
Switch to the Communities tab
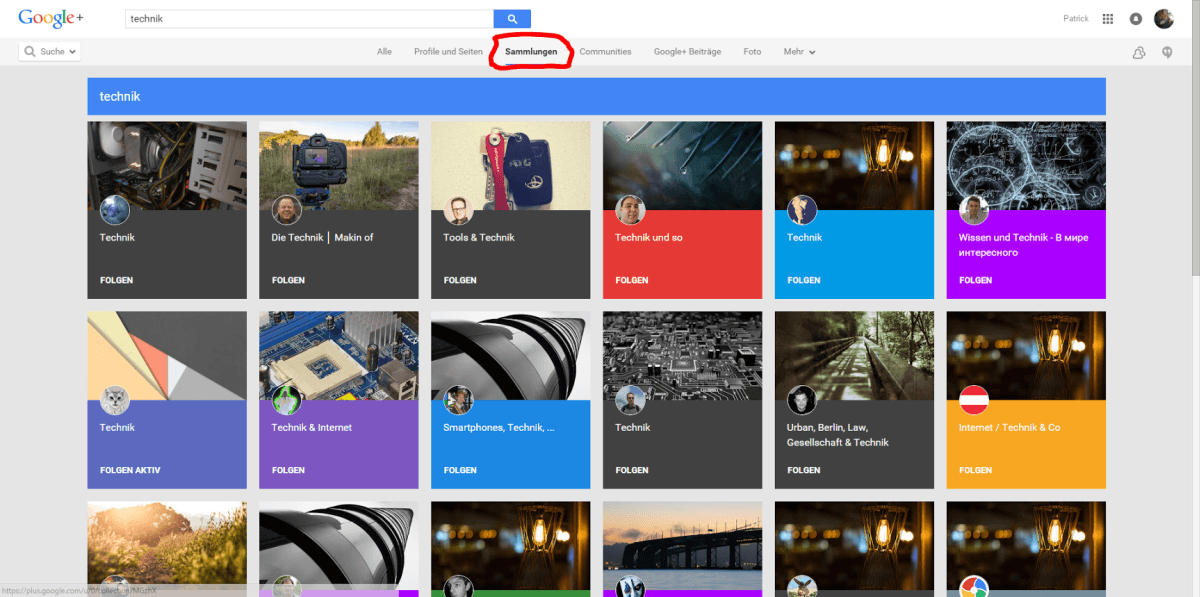[605, 52]
